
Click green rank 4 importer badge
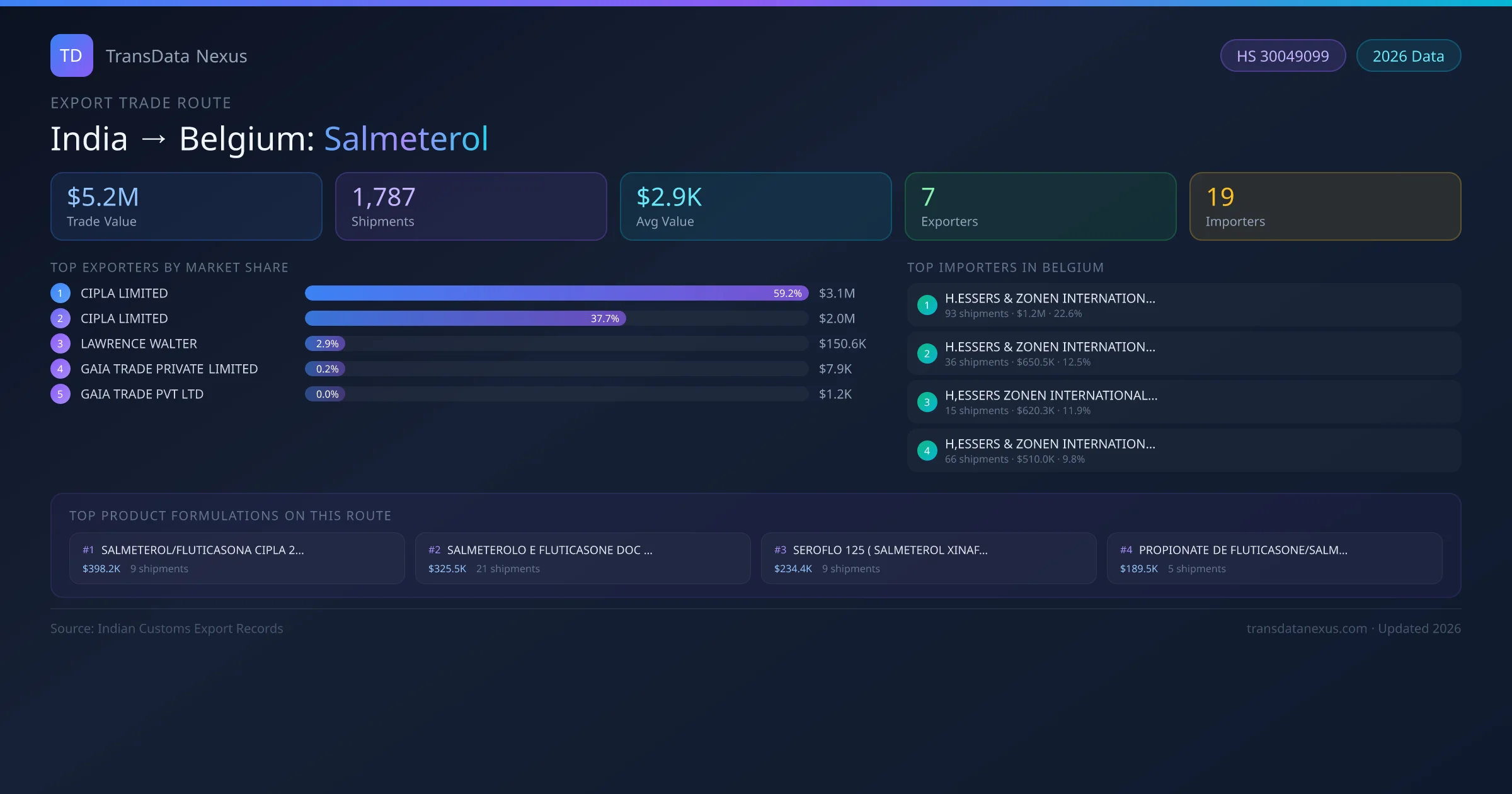pos(927,451)
